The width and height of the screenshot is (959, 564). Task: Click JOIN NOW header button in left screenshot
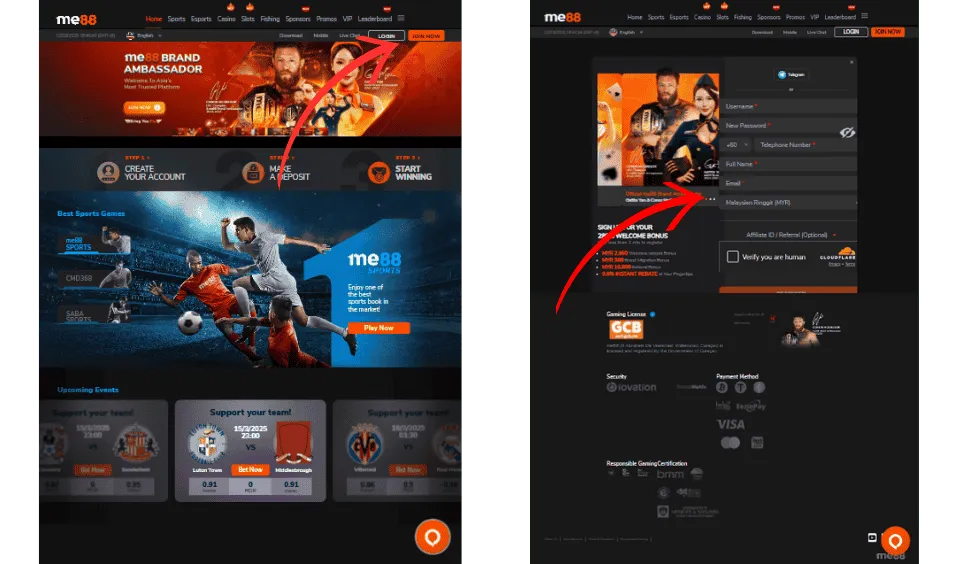(426, 36)
